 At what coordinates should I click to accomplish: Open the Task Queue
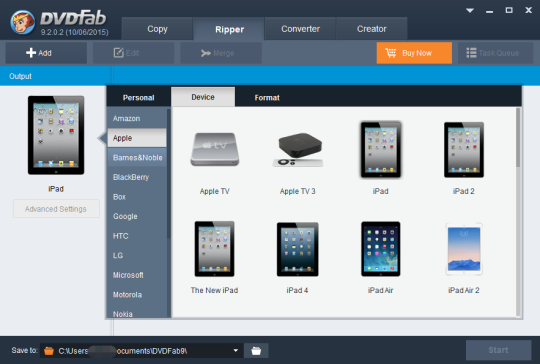pyautogui.click(x=496, y=53)
